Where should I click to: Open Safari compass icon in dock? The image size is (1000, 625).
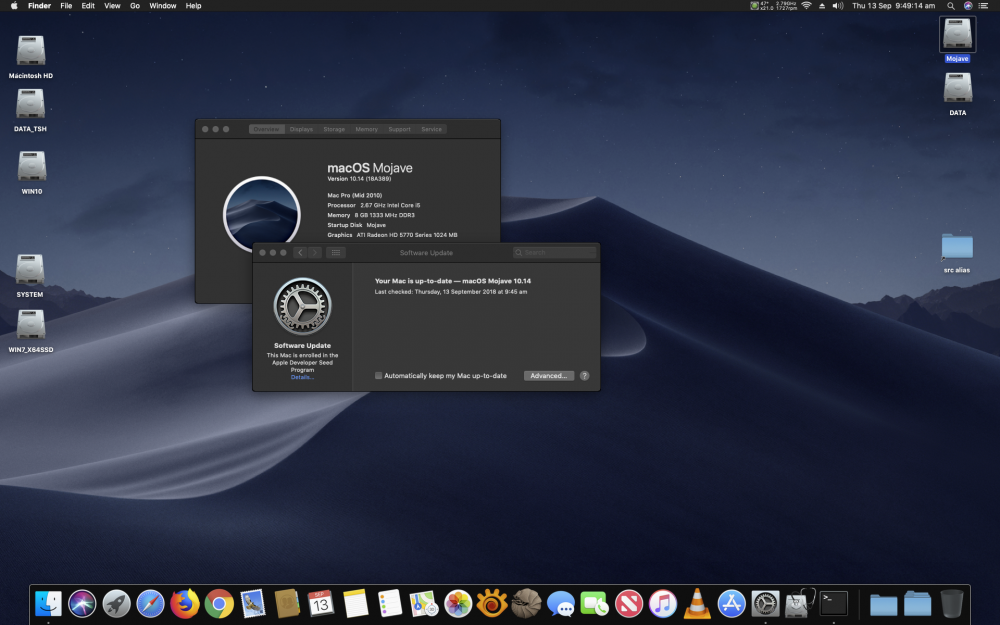tap(151, 603)
